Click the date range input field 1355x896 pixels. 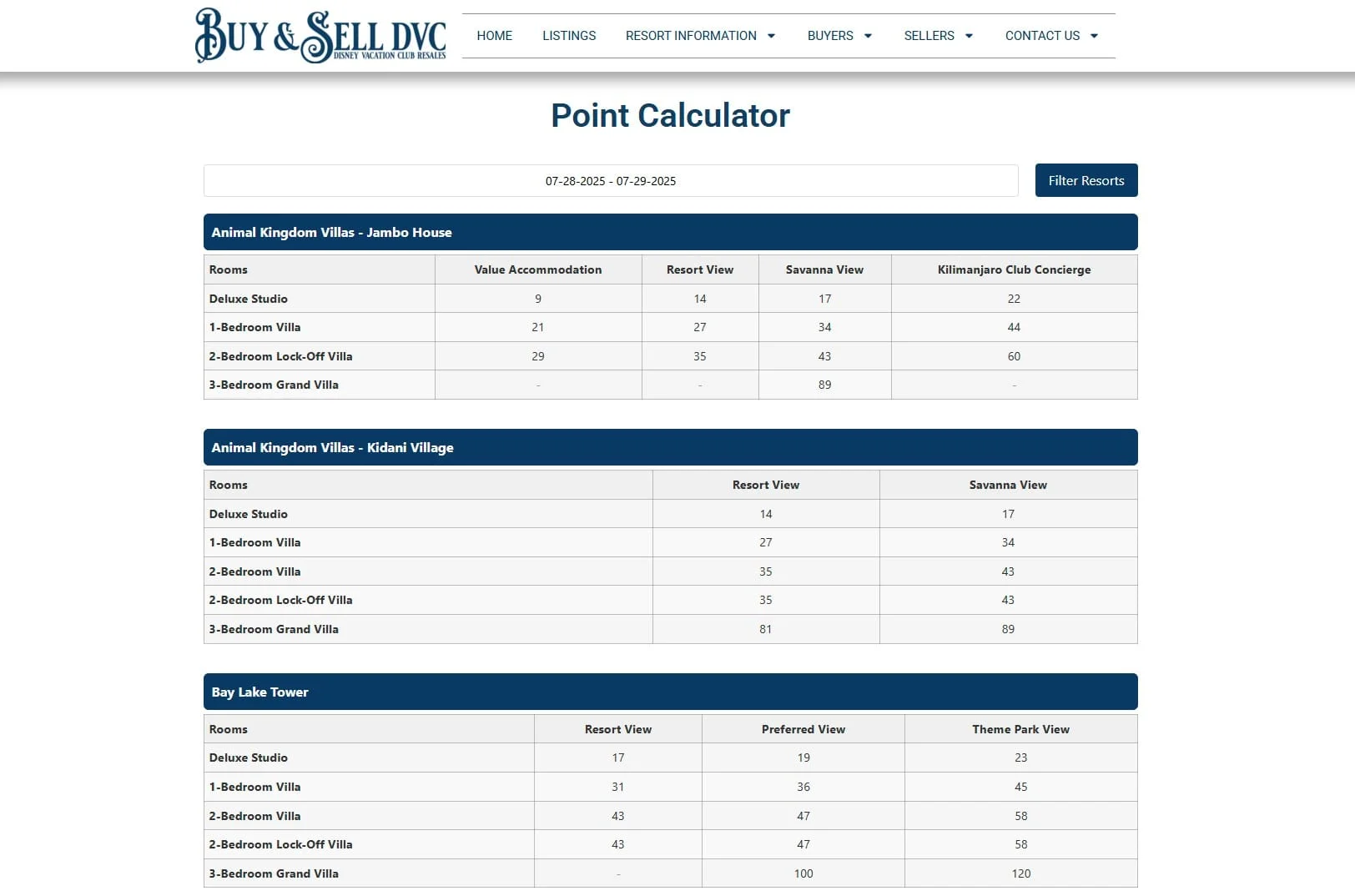tap(611, 181)
